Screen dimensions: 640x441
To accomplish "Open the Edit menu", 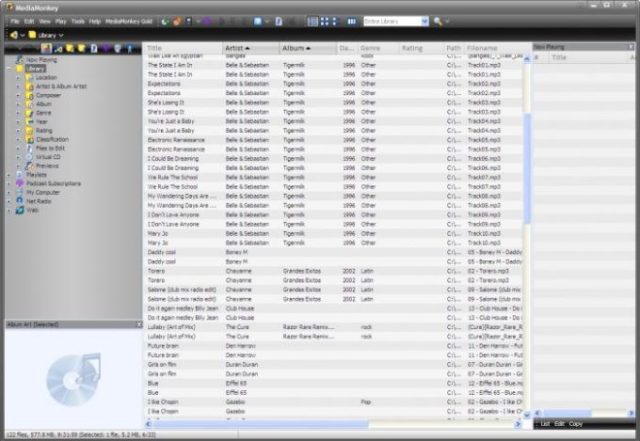I will (x=29, y=21).
